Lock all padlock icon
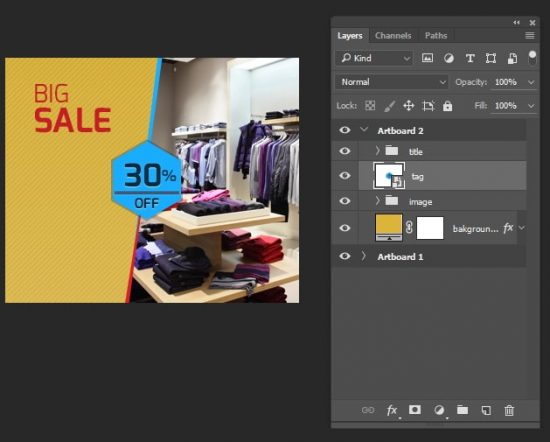Screen dimensions: 550x442 pyautogui.click(x=447, y=106)
